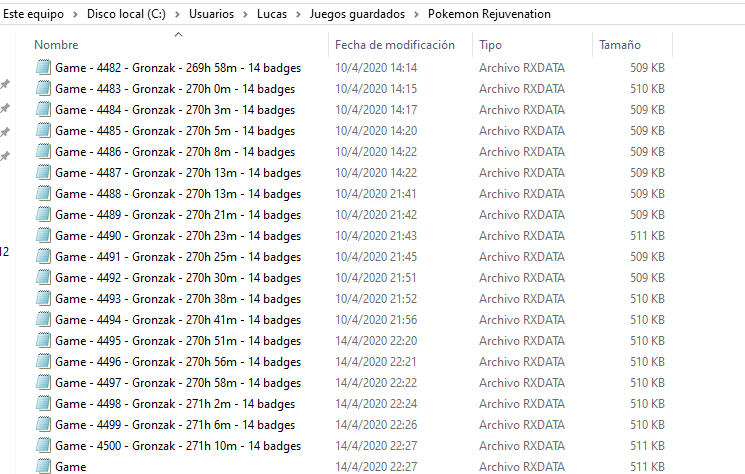Click date 10/4/2020 14:14 cell
Image resolution: width=745 pixels, height=474 pixels.
[376, 68]
